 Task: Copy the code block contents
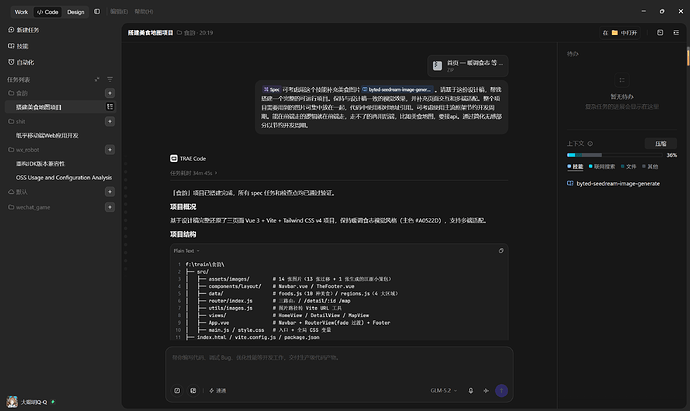[x=501, y=251]
